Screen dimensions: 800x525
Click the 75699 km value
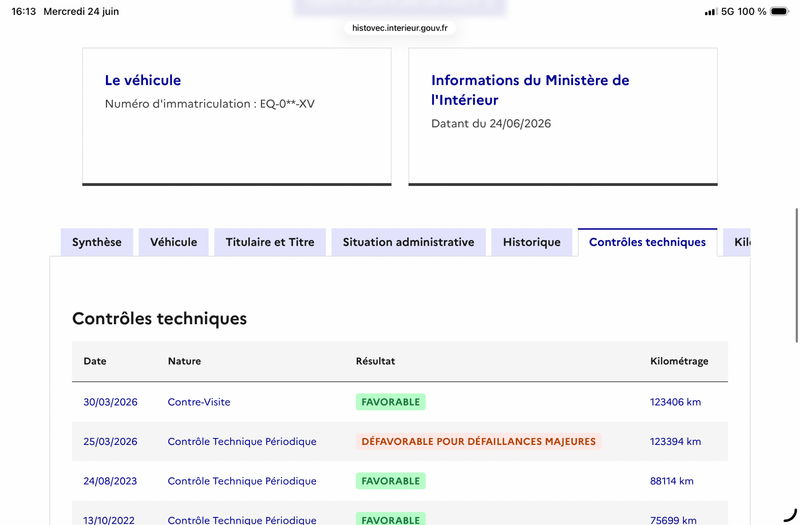673,520
